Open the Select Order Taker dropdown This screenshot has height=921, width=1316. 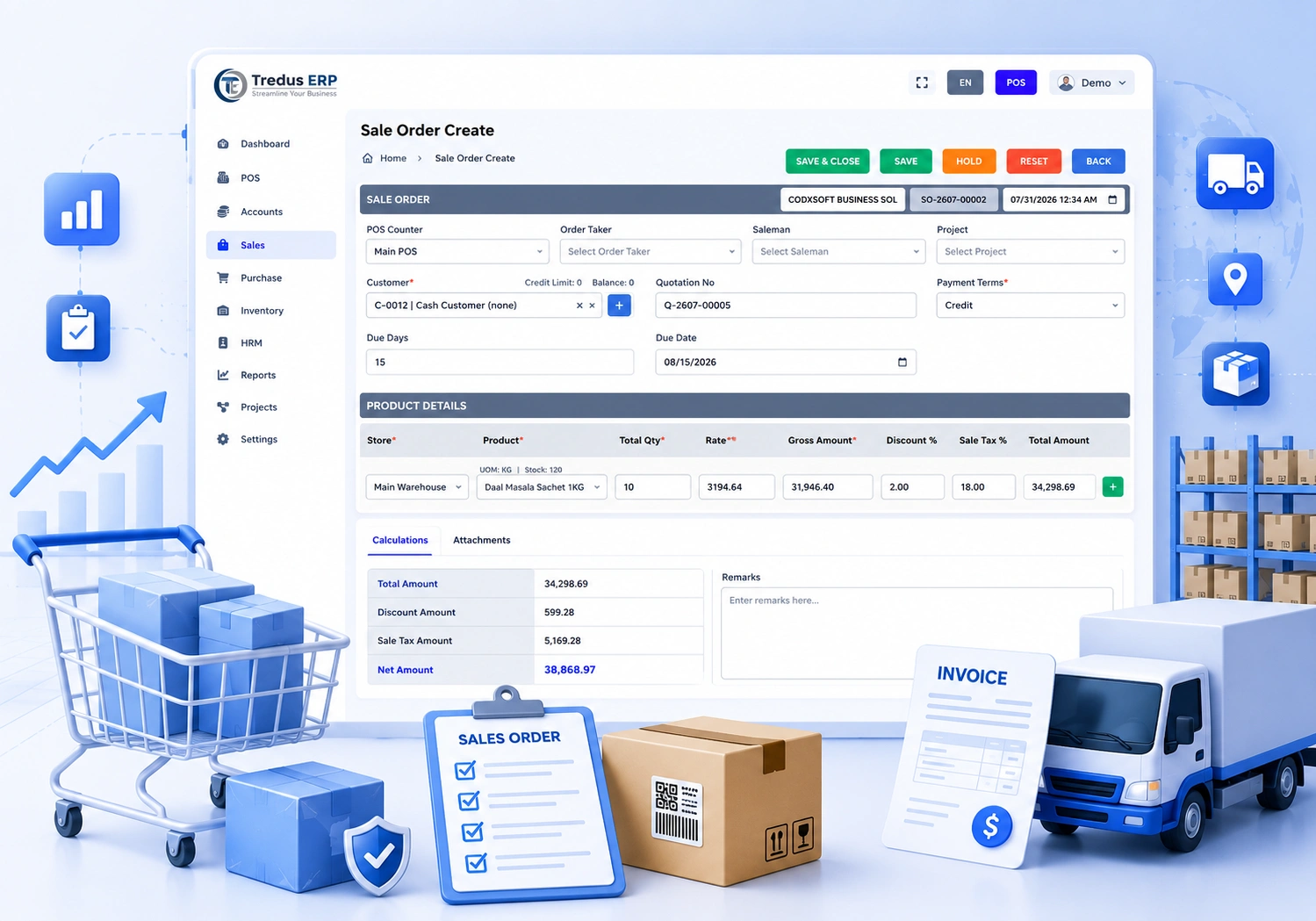651,251
